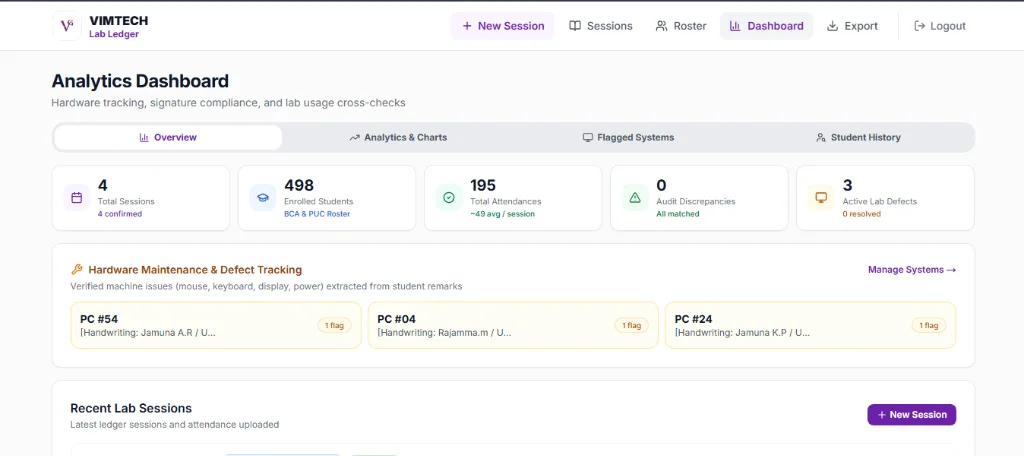Click the 'BCA & PUC Roster' text
The height and width of the screenshot is (456, 1024).
click(x=317, y=214)
